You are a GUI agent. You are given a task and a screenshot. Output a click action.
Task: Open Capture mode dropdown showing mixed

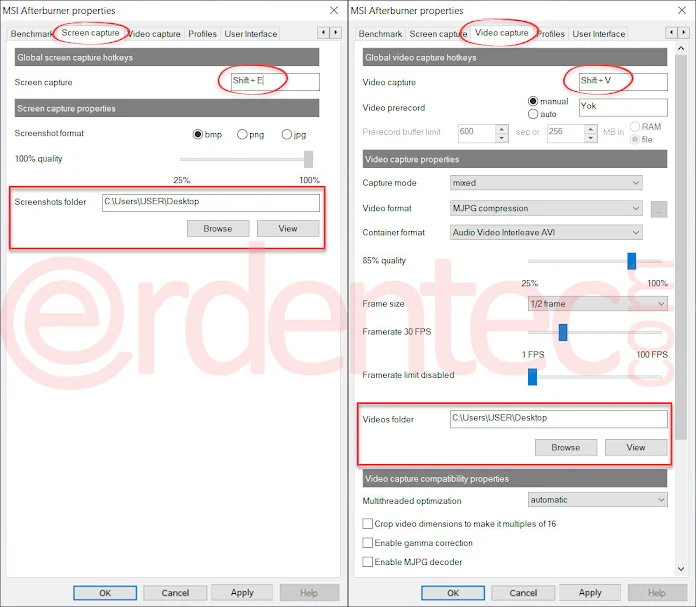pos(546,183)
